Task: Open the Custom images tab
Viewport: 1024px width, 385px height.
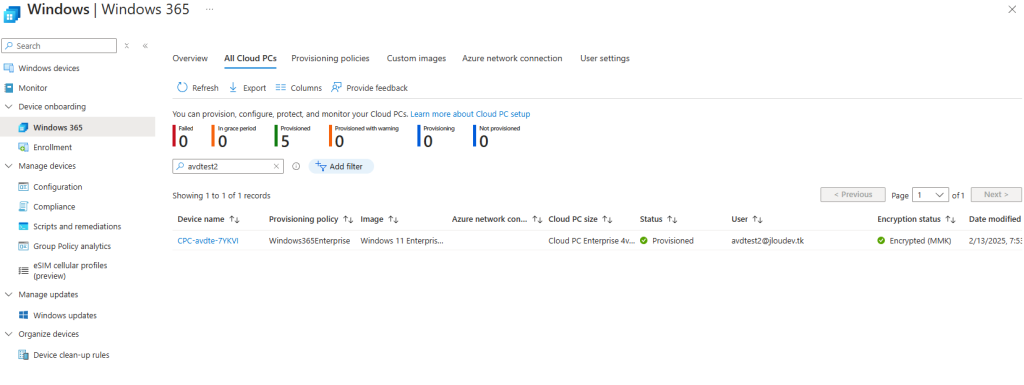Action: [416, 58]
